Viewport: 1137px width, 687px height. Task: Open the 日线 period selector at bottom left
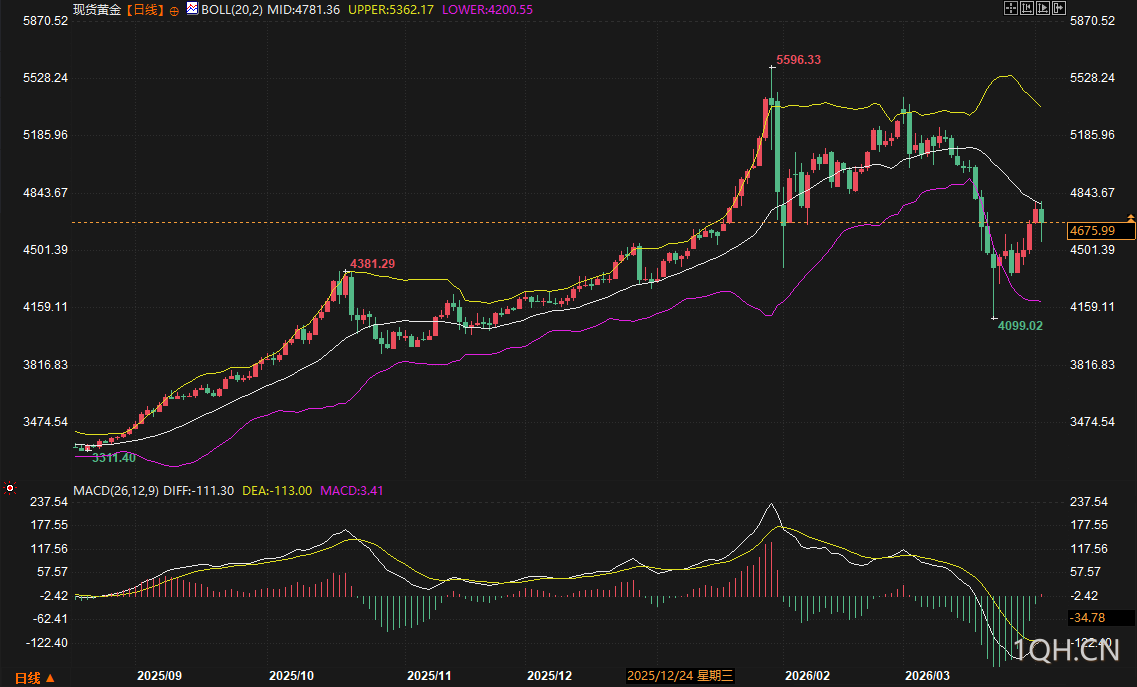coord(34,678)
